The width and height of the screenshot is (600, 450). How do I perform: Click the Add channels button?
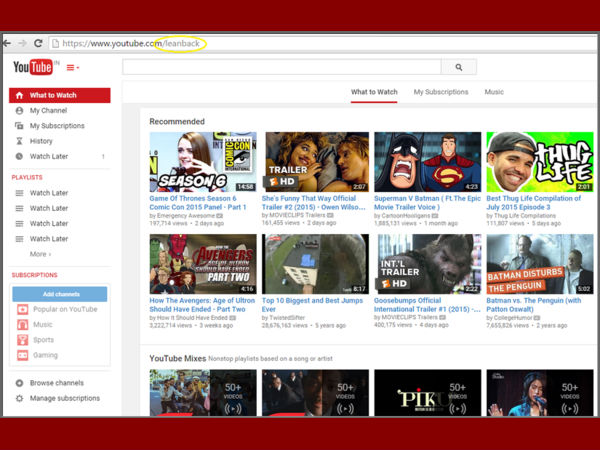pyautogui.click(x=59, y=294)
